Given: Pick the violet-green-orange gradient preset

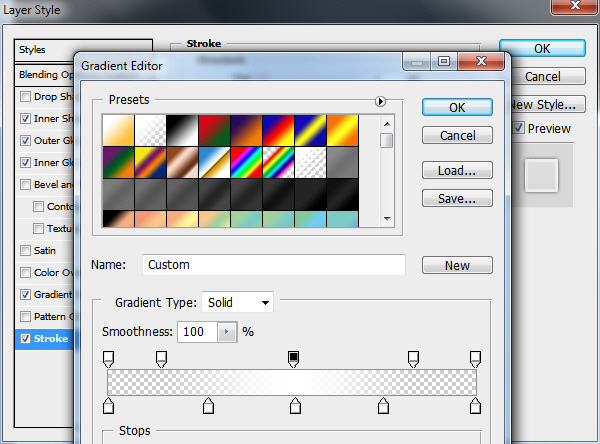Looking at the screenshot, I should [x=119, y=163].
